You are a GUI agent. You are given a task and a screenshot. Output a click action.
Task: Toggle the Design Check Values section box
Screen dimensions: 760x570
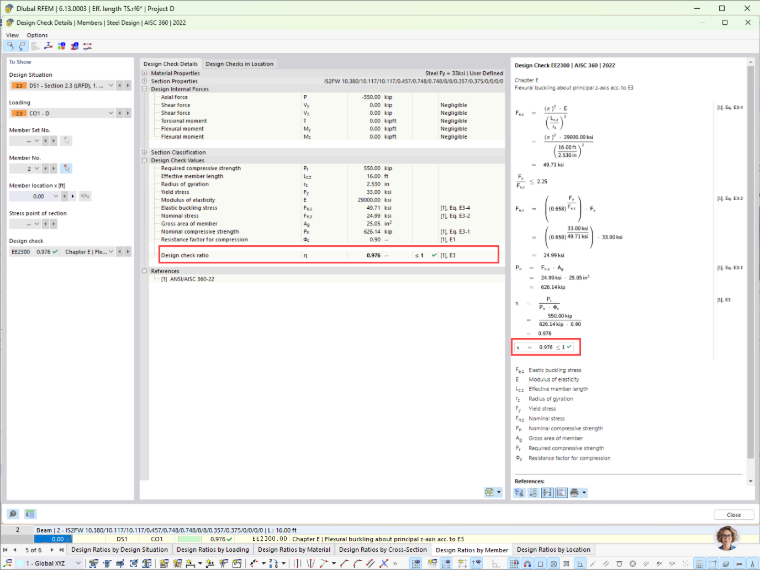coord(144,160)
